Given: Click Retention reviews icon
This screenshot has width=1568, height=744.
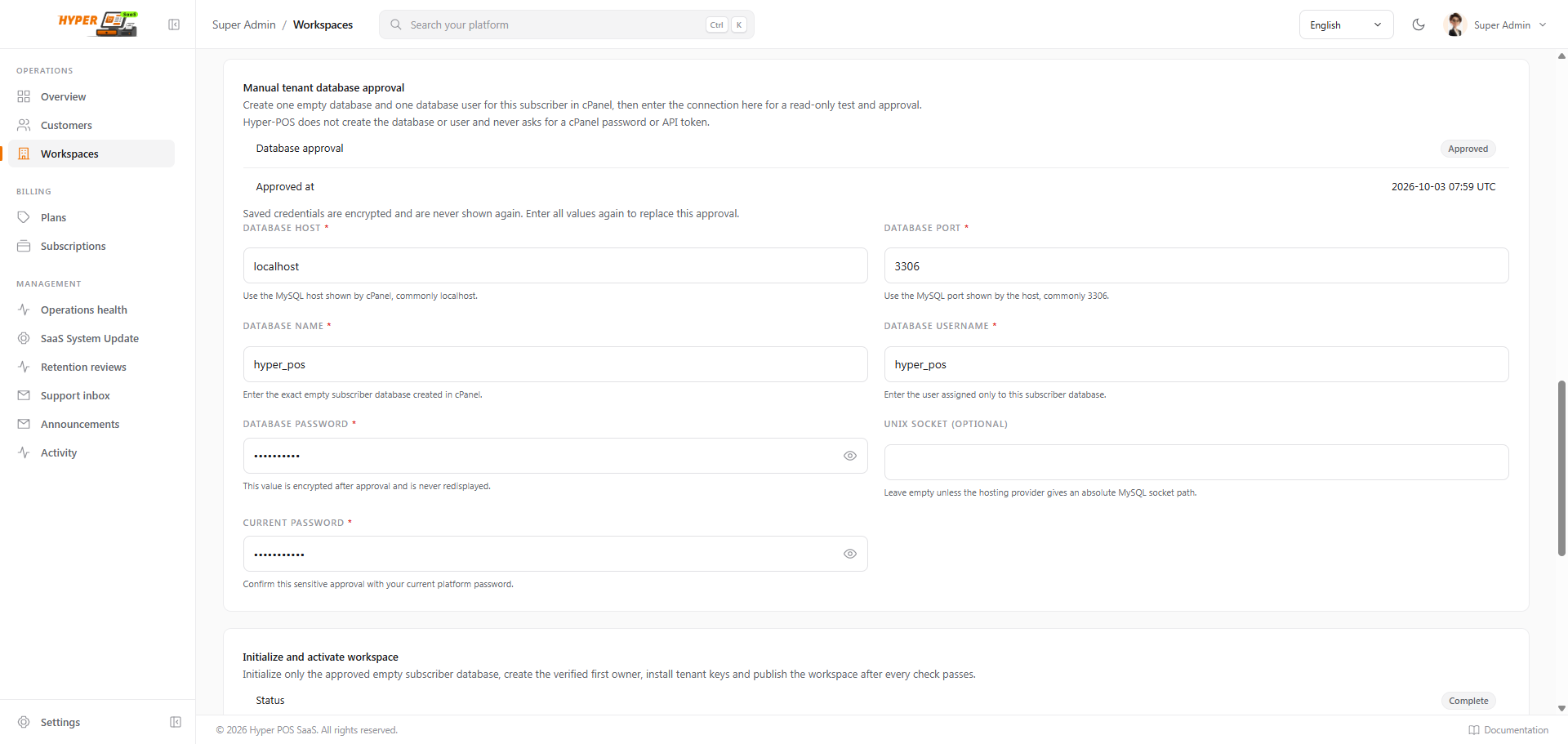Looking at the screenshot, I should pos(24,367).
